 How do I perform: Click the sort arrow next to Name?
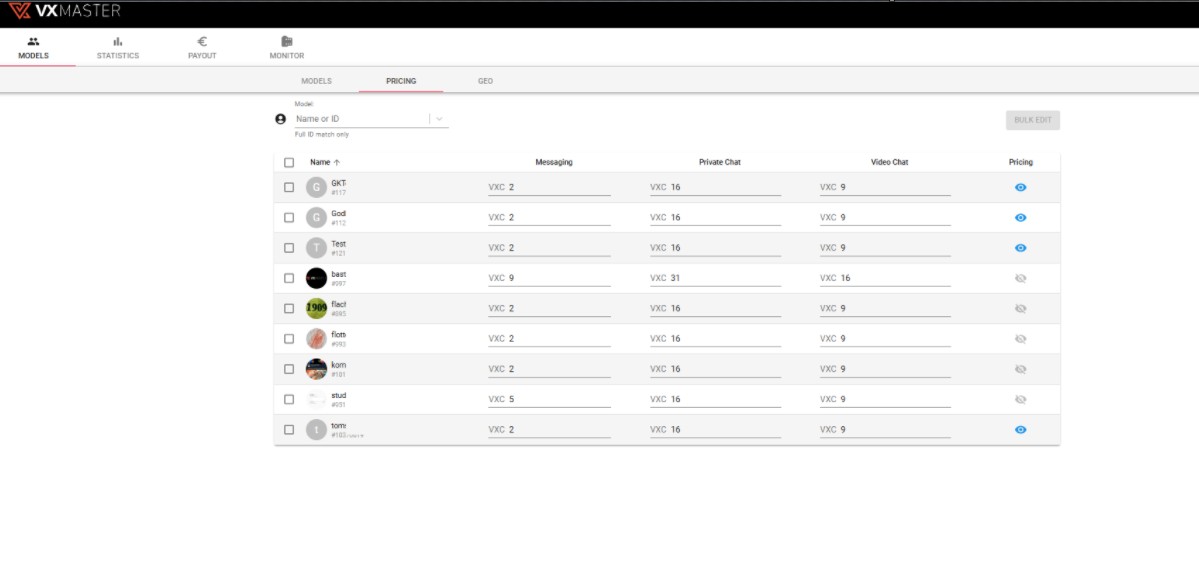337,162
